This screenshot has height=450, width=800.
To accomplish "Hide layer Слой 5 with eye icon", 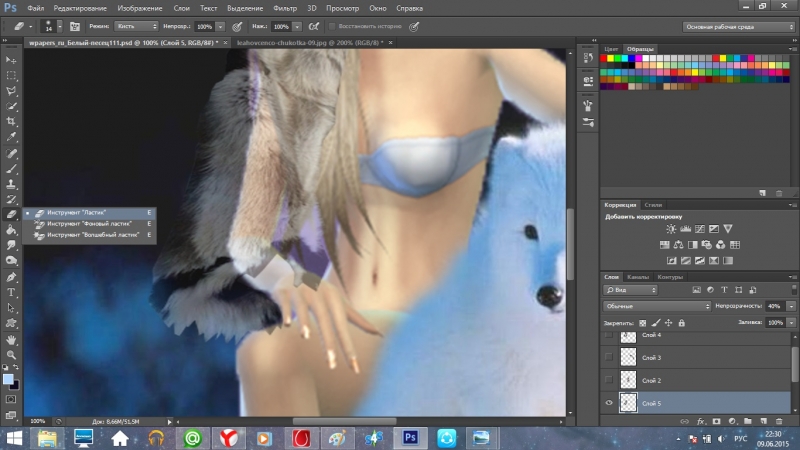I will coord(609,403).
